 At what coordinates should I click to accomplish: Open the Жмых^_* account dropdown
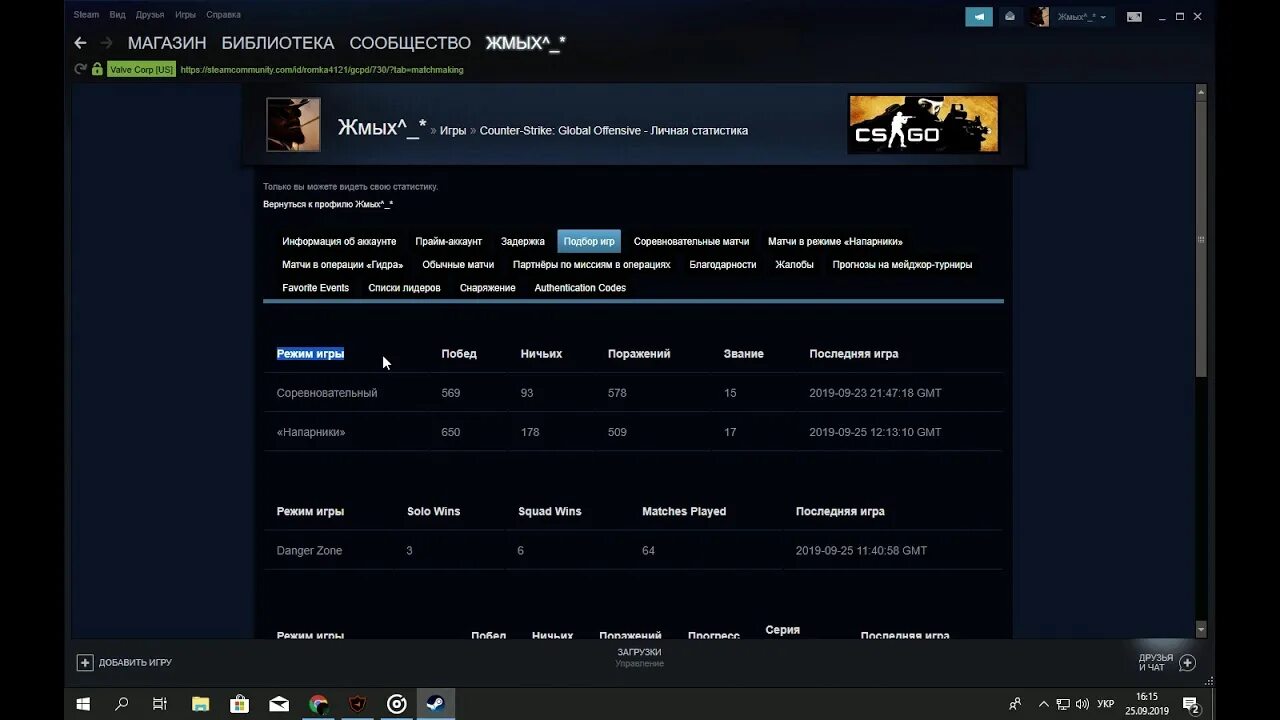coord(1081,17)
